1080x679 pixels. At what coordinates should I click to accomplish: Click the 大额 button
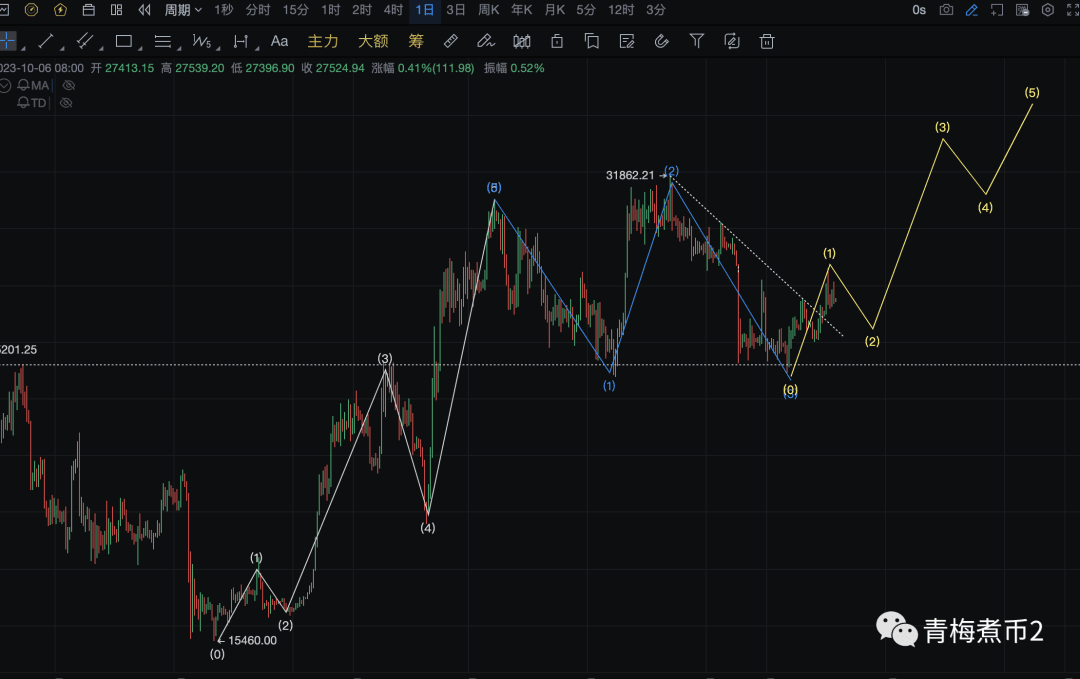pos(373,41)
